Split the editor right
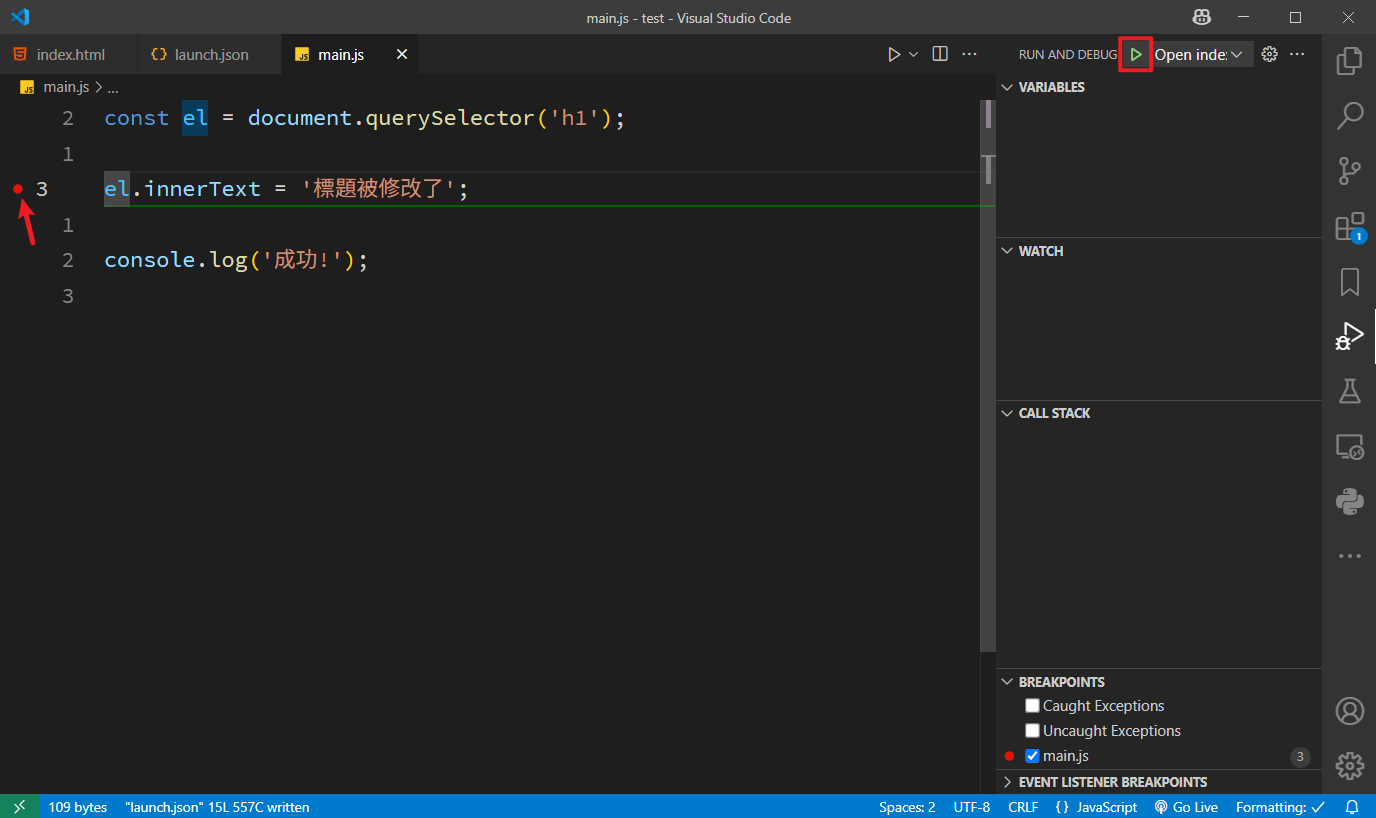This screenshot has width=1376, height=818. (x=940, y=54)
